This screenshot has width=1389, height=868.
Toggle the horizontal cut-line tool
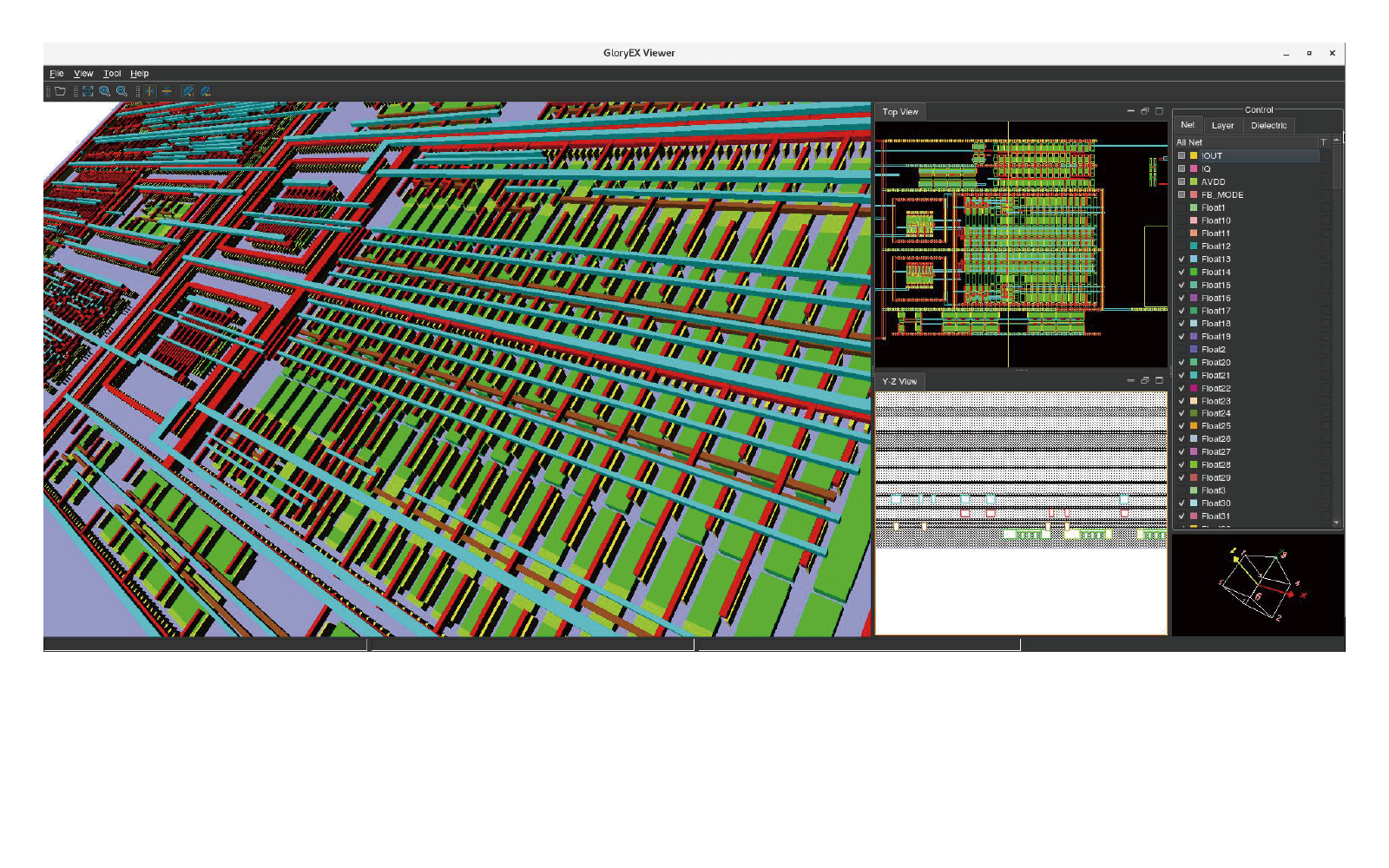coord(167,91)
